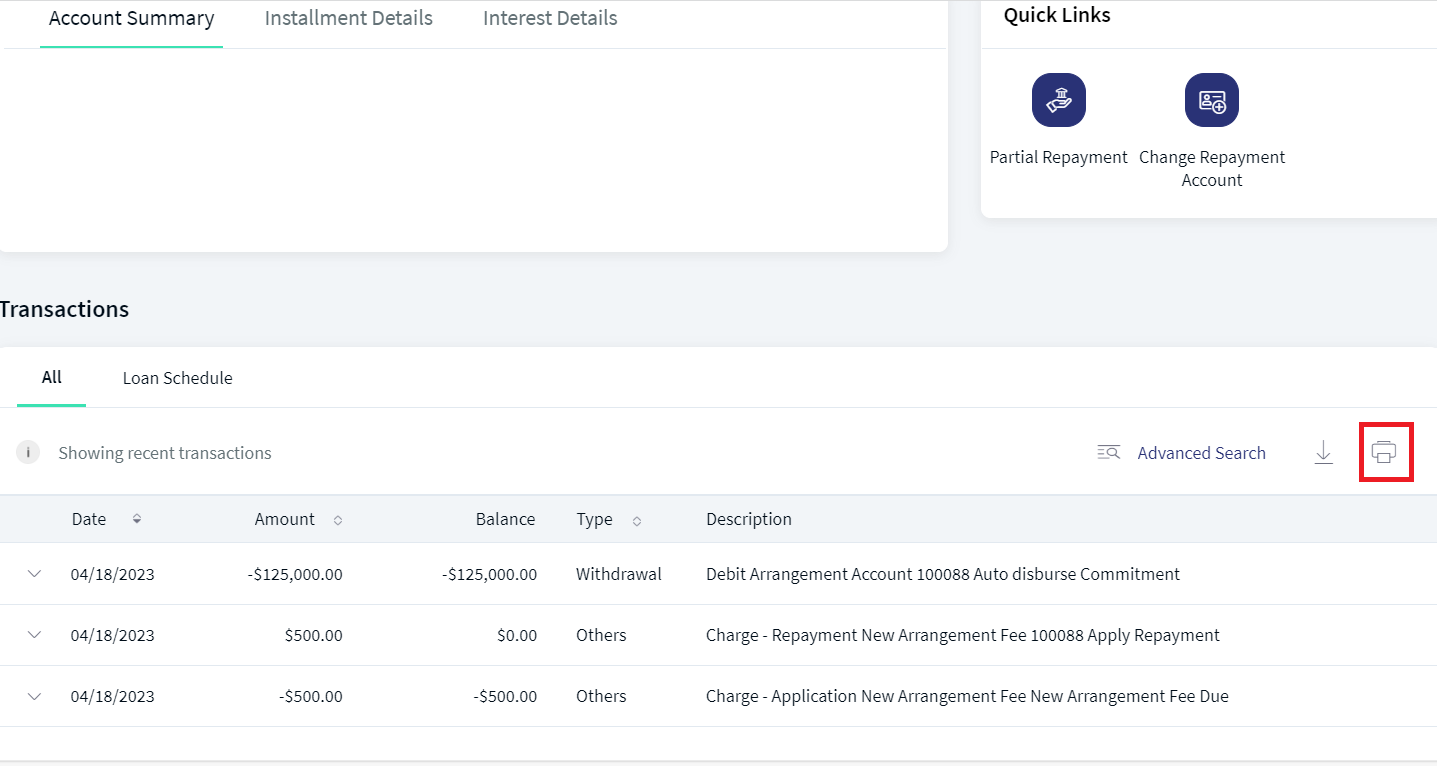Screen dimensions: 1437x766
Task: Click the info icon beside Showing recent transactions
Action: click(28, 453)
